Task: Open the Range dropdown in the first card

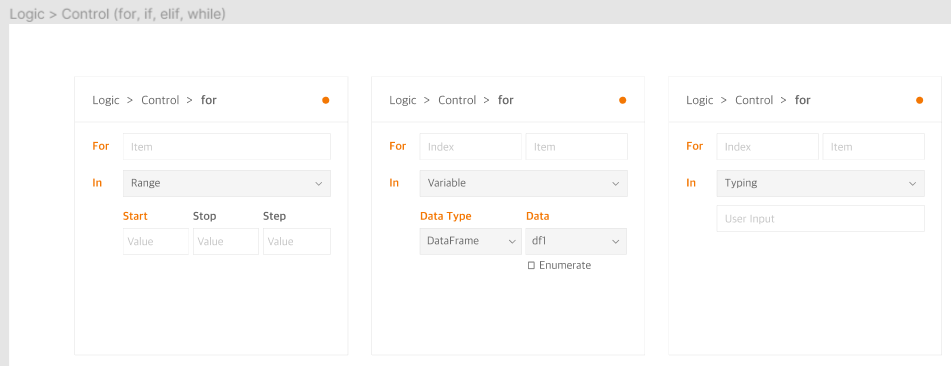Action: [x=227, y=183]
